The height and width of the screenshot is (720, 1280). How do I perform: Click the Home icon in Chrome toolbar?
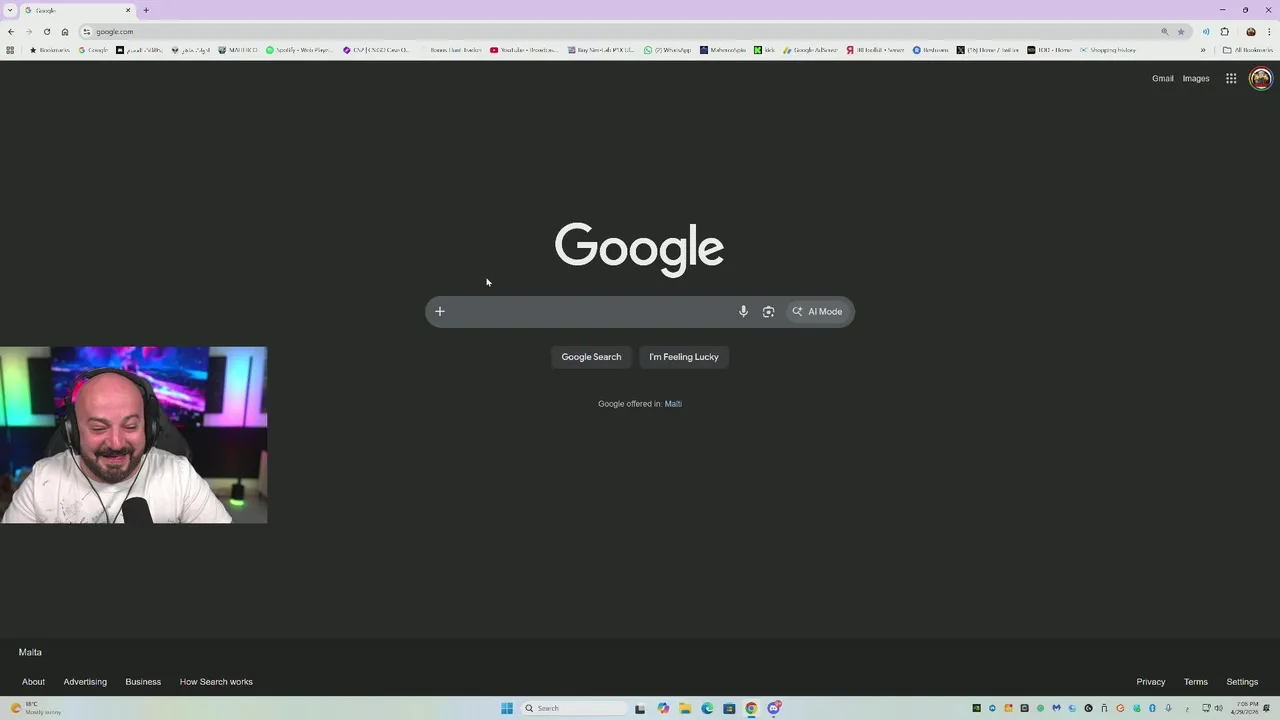tap(65, 31)
